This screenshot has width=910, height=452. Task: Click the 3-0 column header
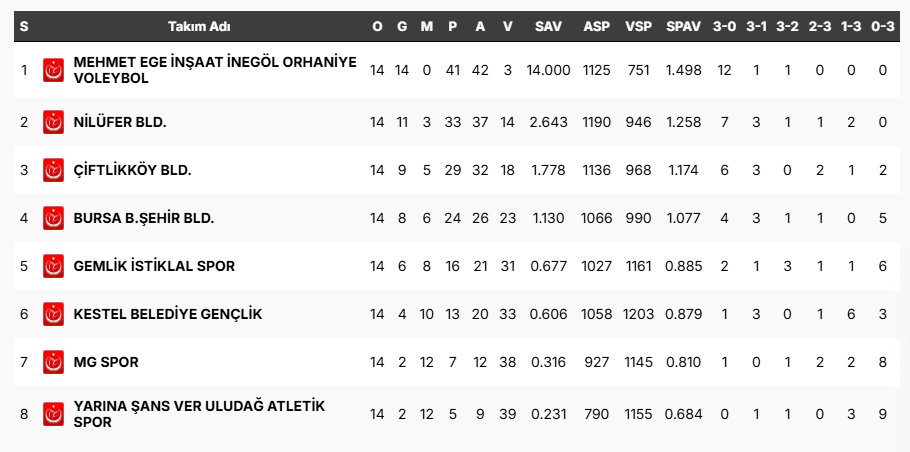[x=724, y=27]
